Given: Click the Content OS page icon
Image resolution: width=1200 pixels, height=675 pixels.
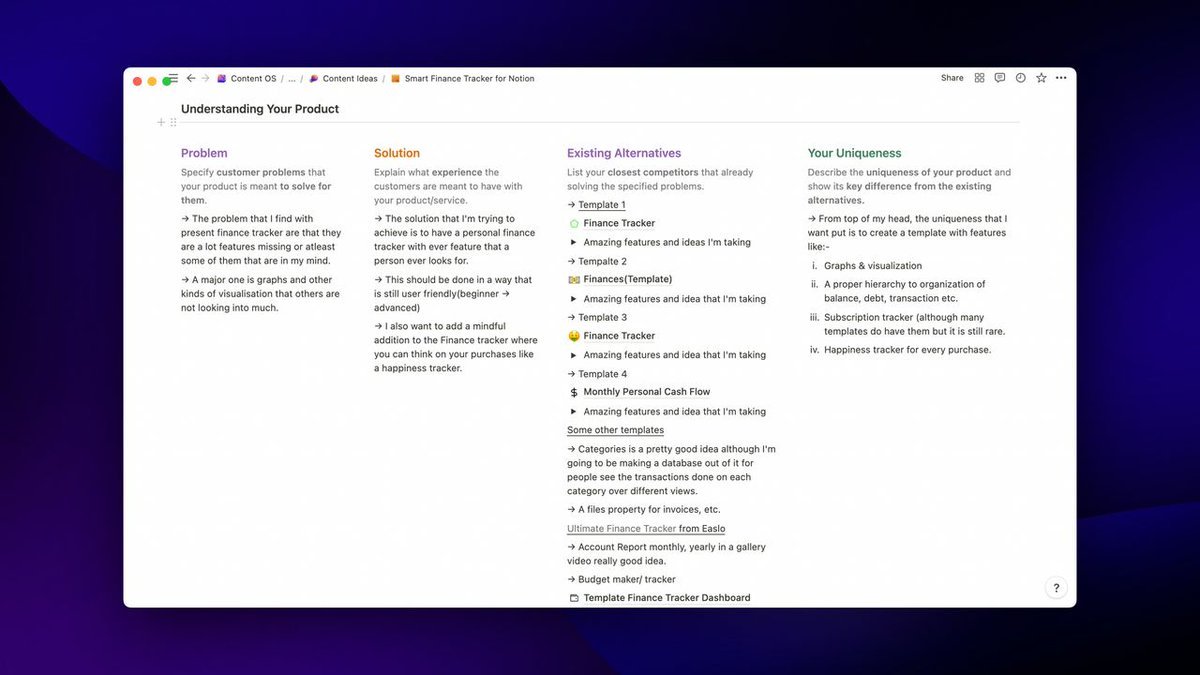Looking at the screenshot, I should pyautogui.click(x=222, y=78).
